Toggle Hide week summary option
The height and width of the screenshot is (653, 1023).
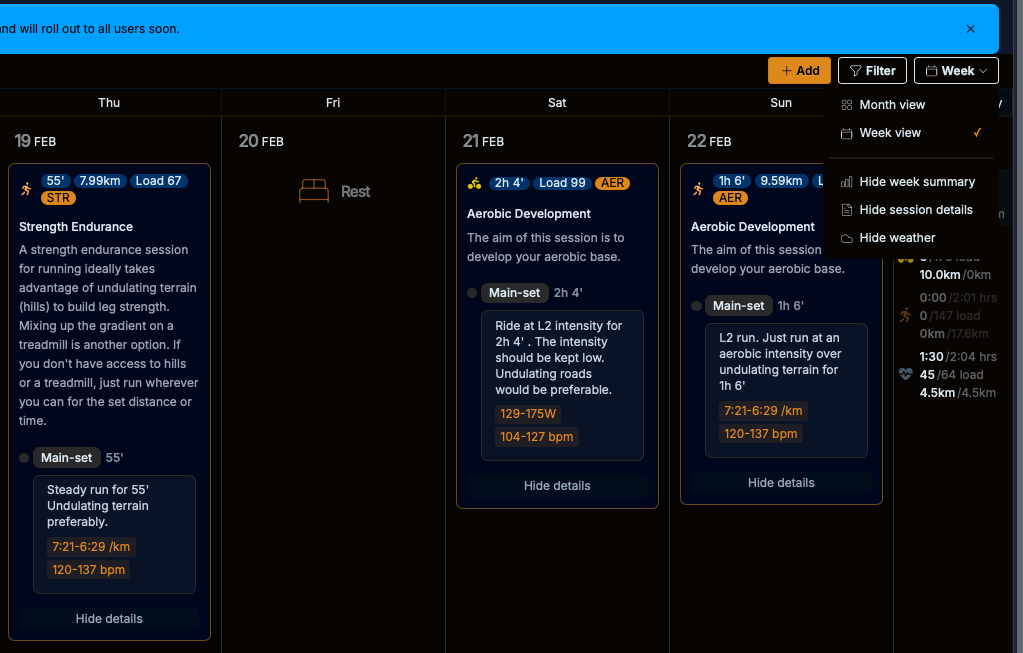(916, 182)
